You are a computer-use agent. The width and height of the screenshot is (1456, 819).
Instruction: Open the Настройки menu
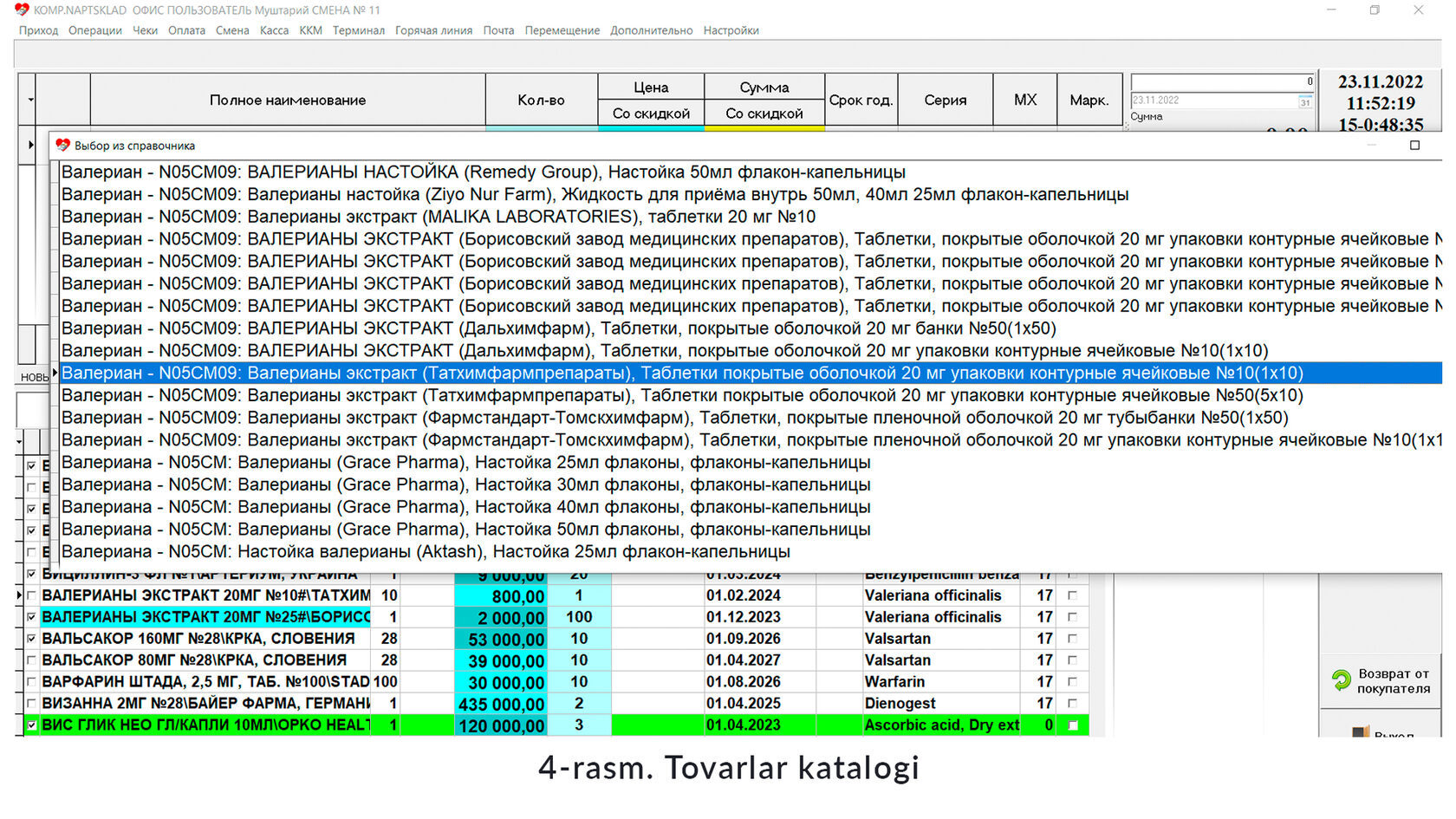point(731,30)
